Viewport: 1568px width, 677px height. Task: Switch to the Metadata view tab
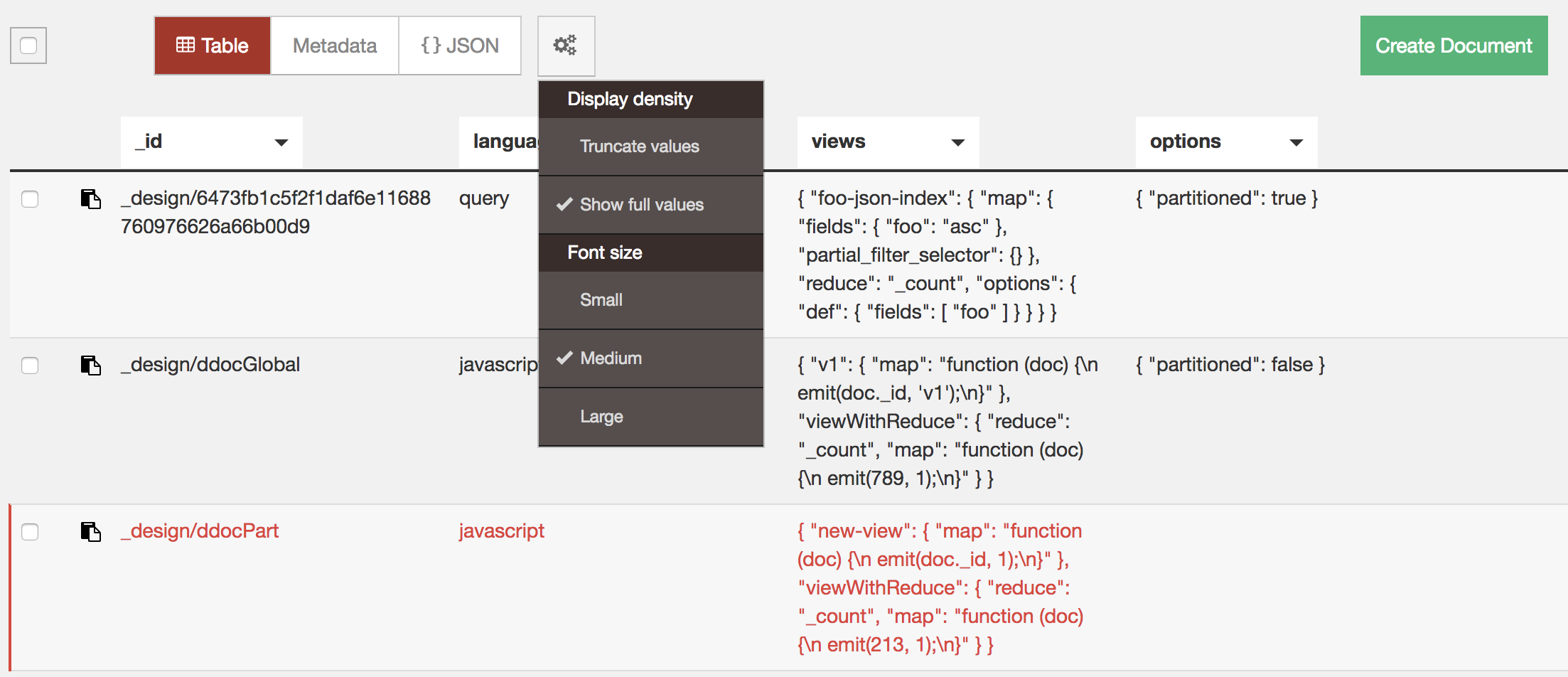[335, 46]
